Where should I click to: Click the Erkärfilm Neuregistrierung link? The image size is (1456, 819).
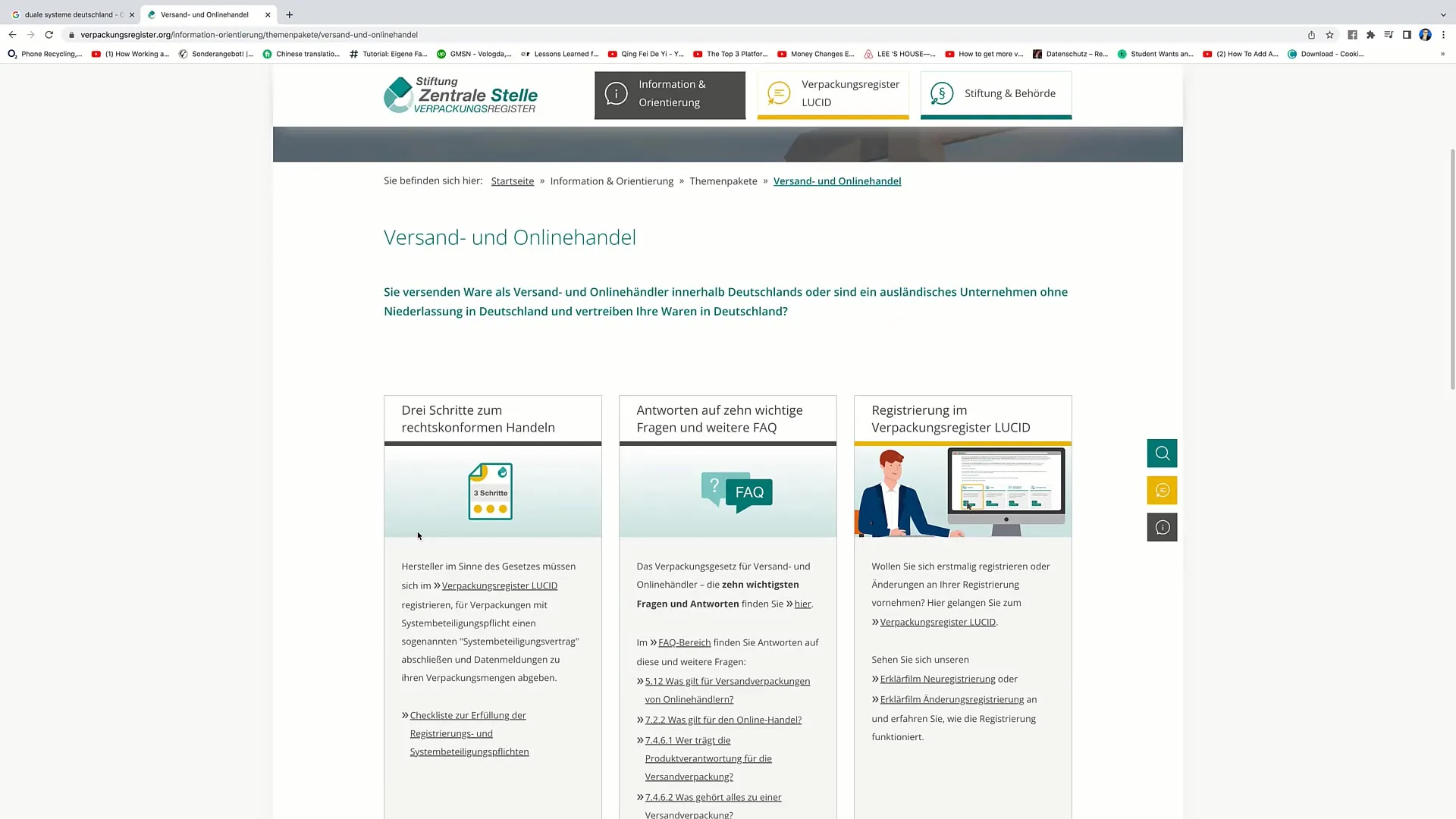(937, 679)
